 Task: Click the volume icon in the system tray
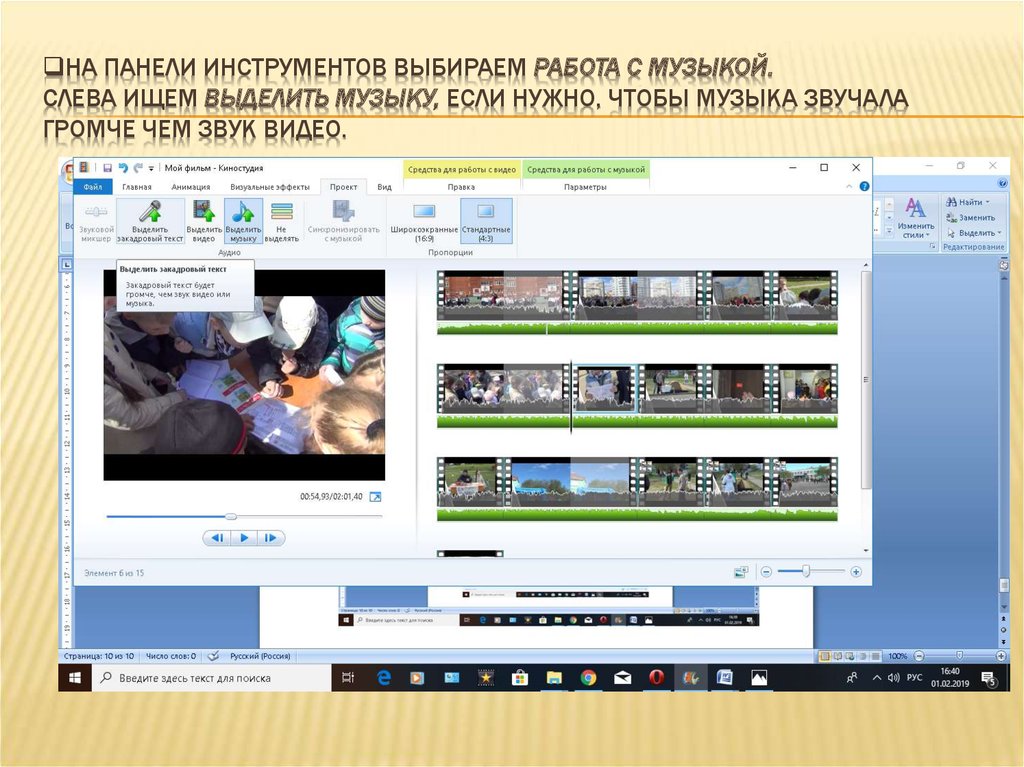coord(893,678)
